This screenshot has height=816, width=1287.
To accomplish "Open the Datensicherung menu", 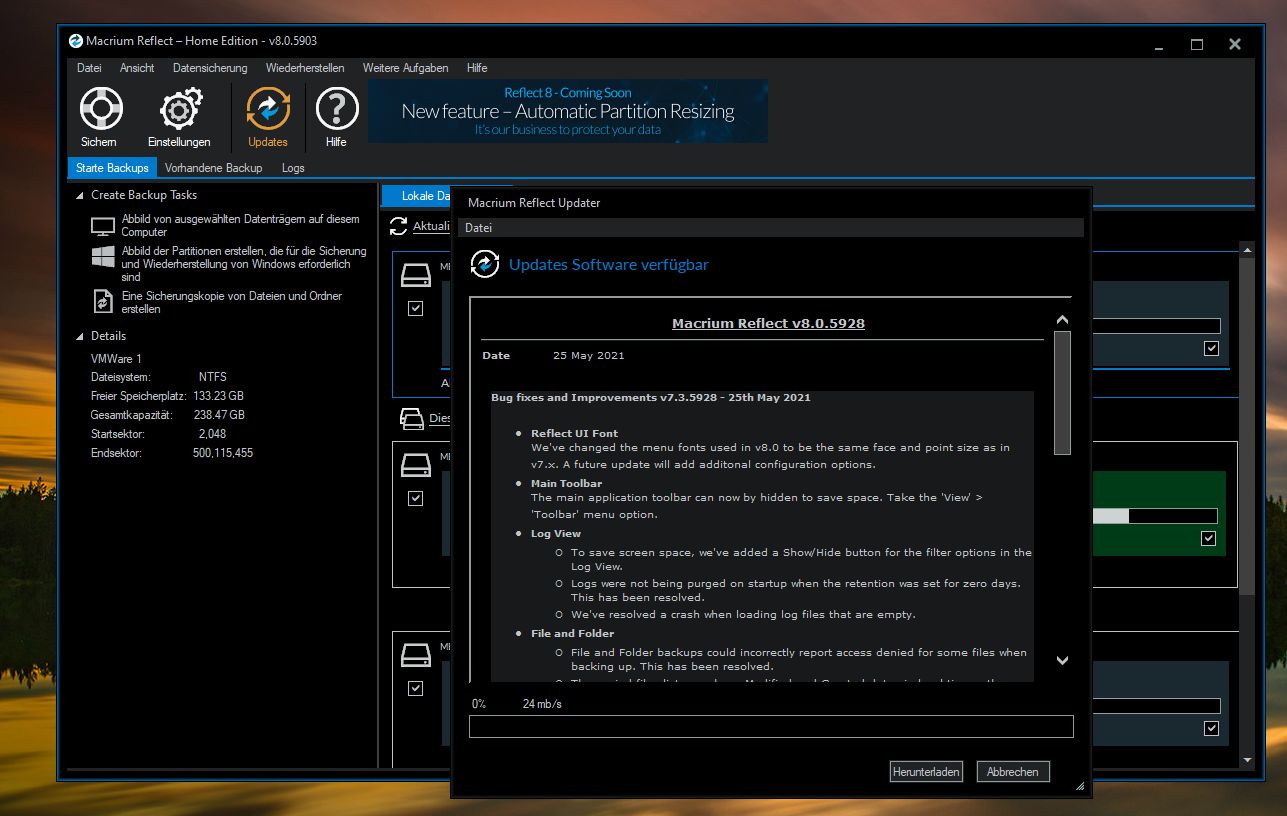I will [210, 68].
